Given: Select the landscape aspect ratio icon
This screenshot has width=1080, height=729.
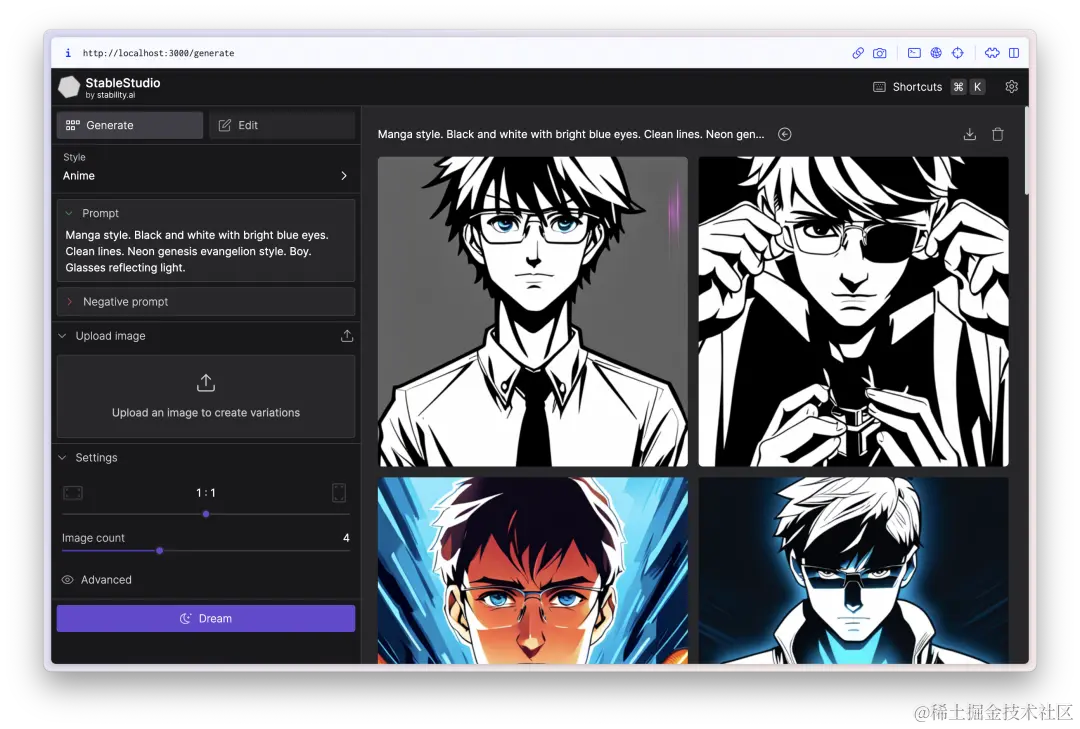Looking at the screenshot, I should point(73,493).
